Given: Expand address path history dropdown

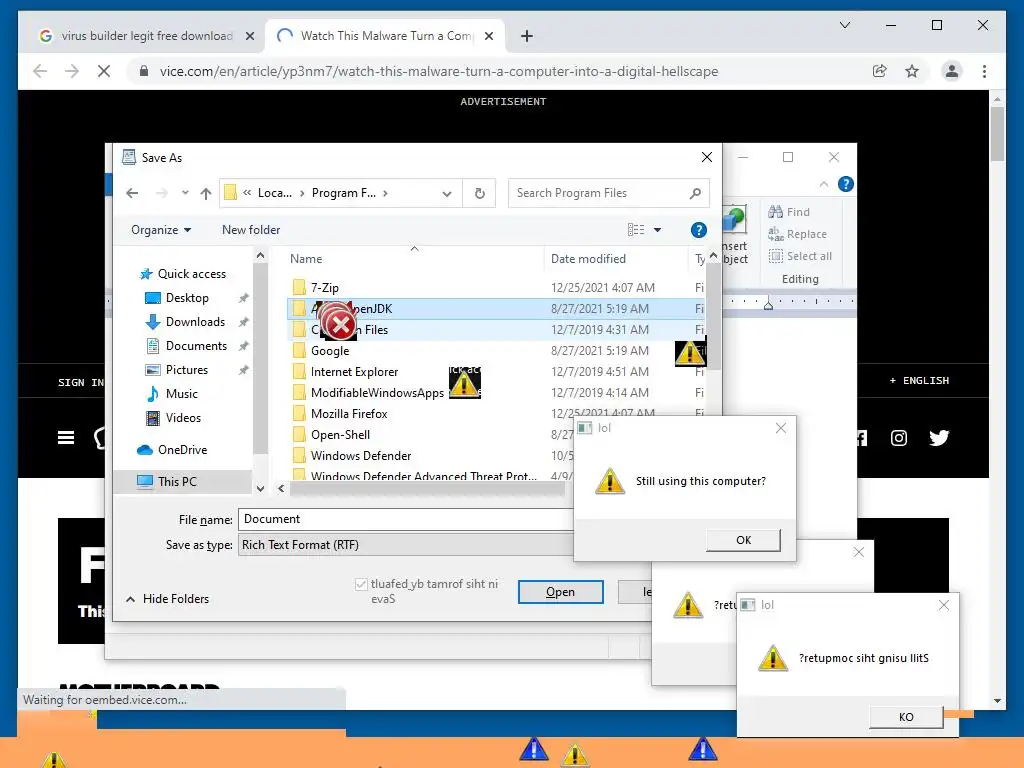Looking at the screenshot, I should 447,193.
